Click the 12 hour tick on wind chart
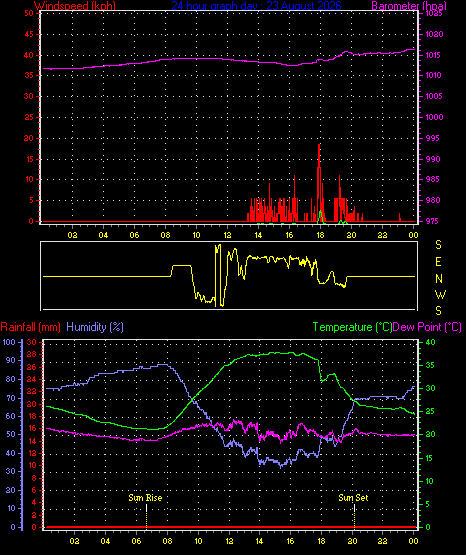 (227, 235)
